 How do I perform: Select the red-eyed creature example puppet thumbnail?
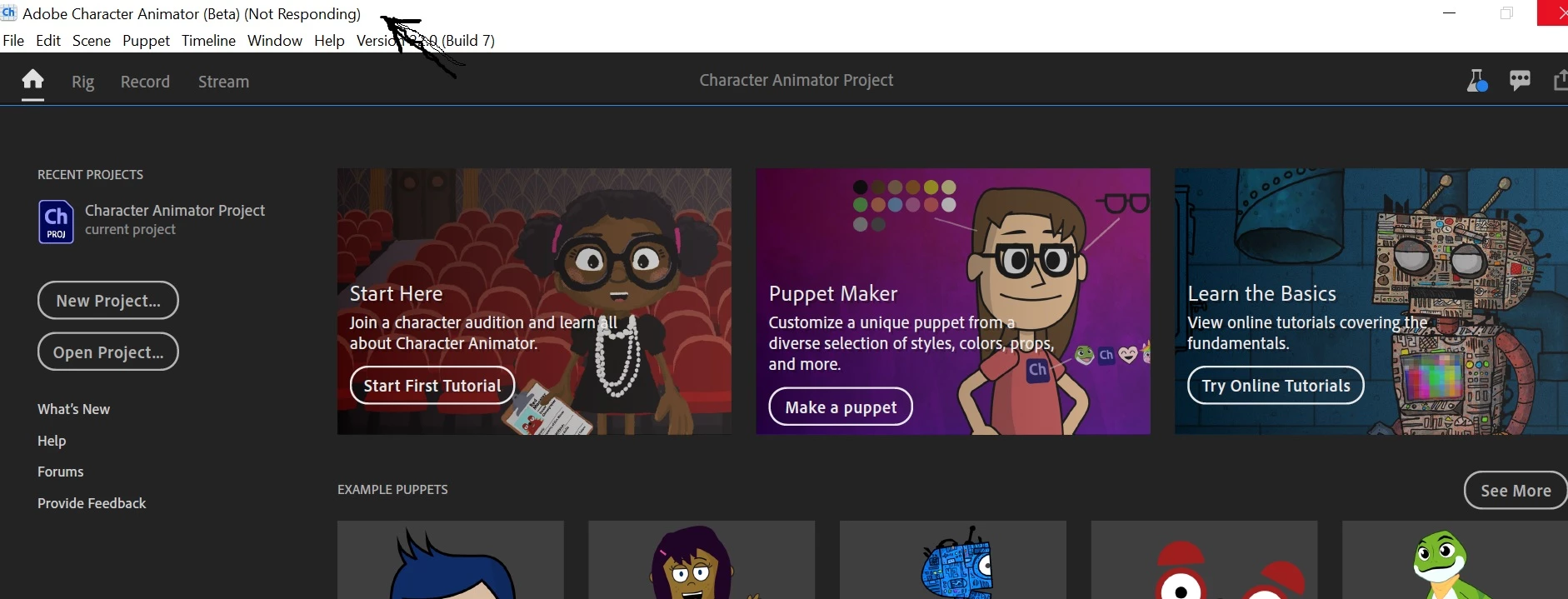1204,560
